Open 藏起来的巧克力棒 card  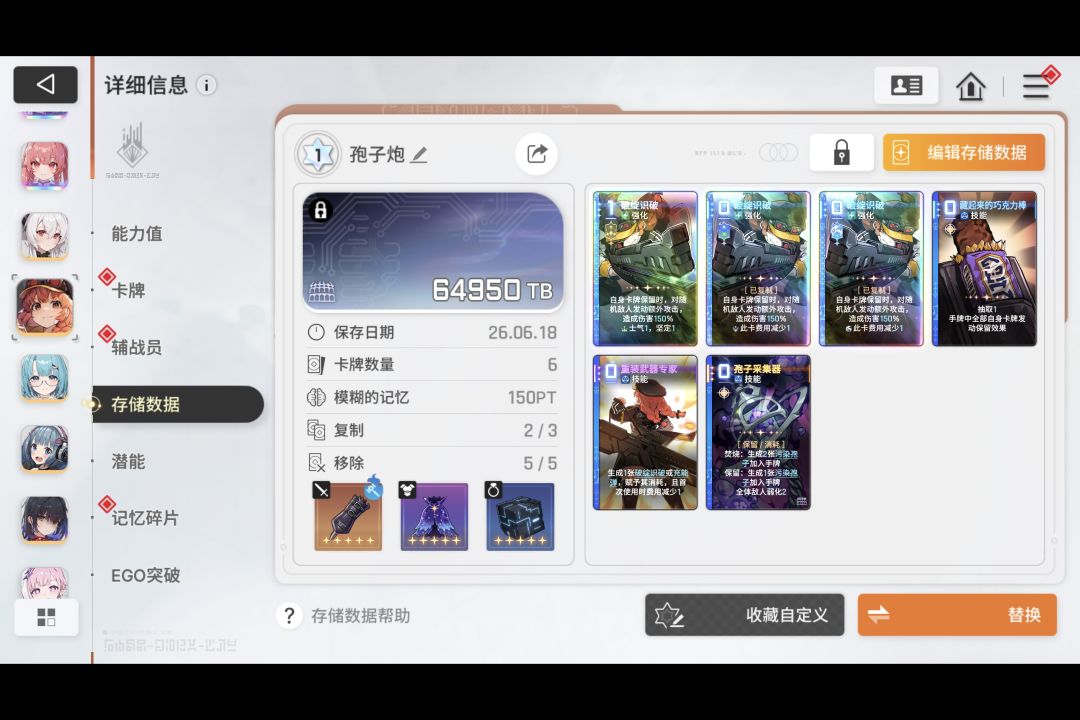click(984, 269)
